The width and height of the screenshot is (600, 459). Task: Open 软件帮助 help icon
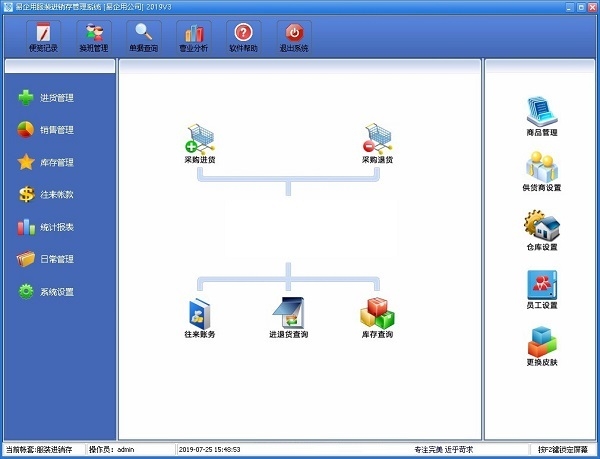click(243, 36)
